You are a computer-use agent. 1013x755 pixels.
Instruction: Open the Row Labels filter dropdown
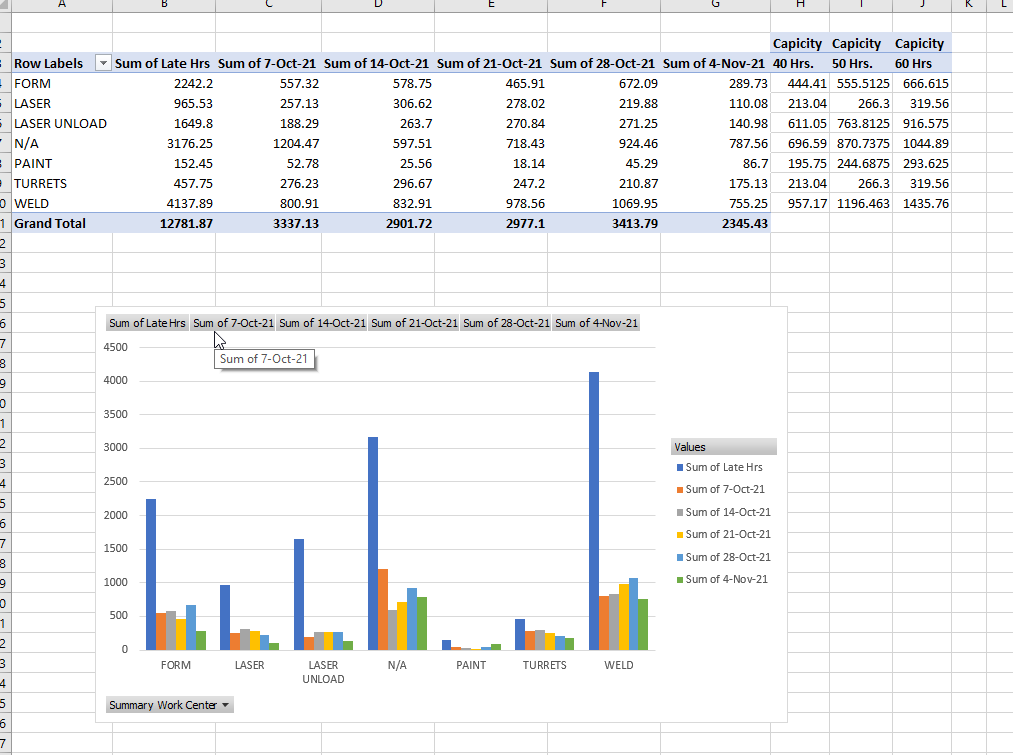pos(102,63)
